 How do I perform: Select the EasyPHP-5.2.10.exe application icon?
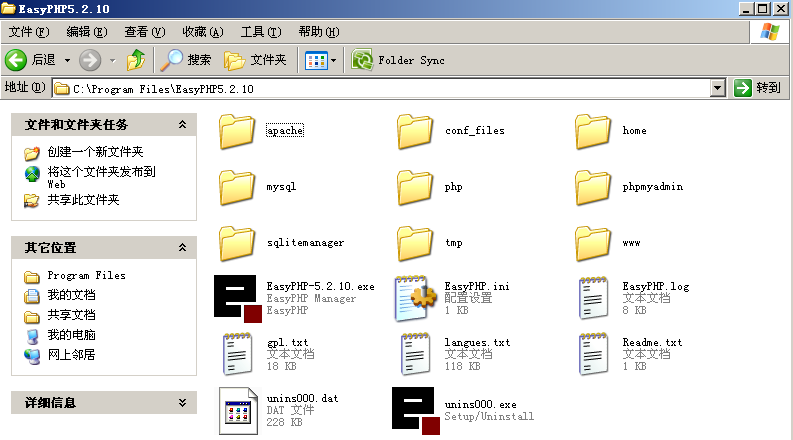coord(238,298)
